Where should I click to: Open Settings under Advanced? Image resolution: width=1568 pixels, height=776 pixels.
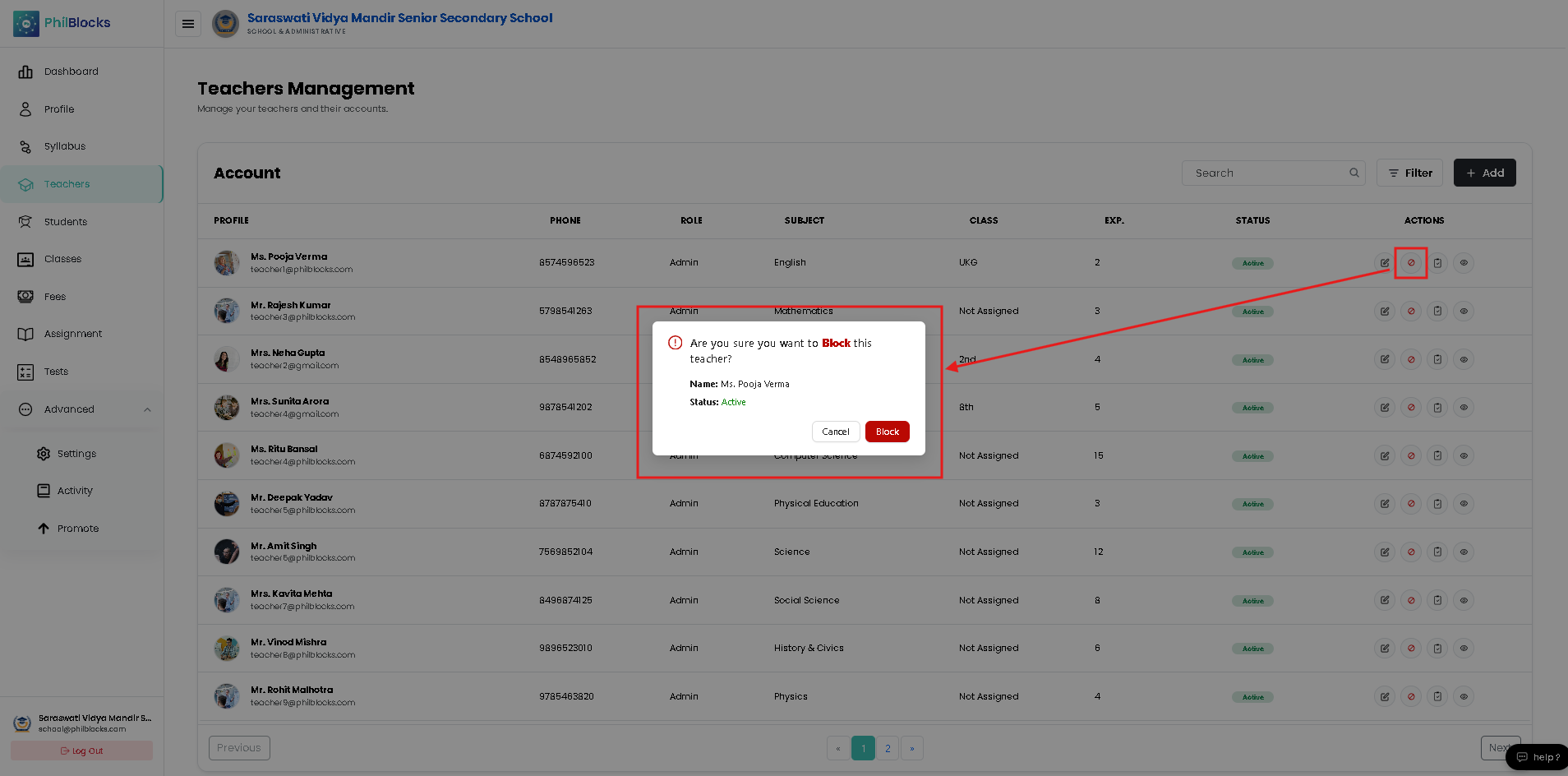pyautogui.click(x=76, y=454)
